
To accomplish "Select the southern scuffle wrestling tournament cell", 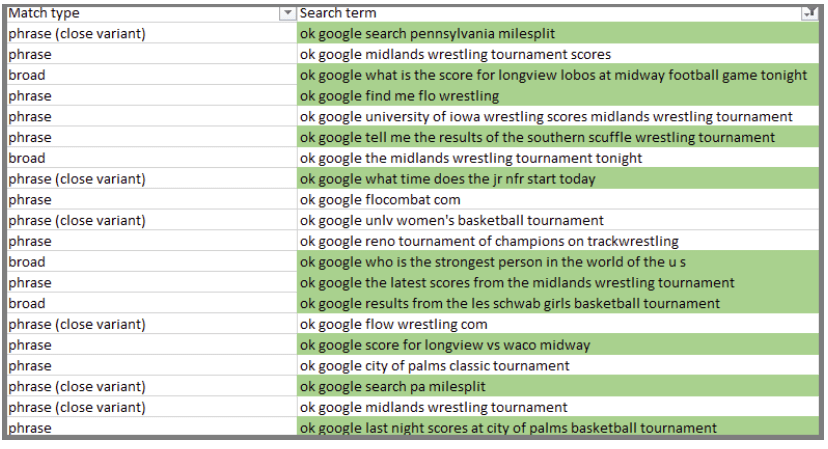I will 538,138.
